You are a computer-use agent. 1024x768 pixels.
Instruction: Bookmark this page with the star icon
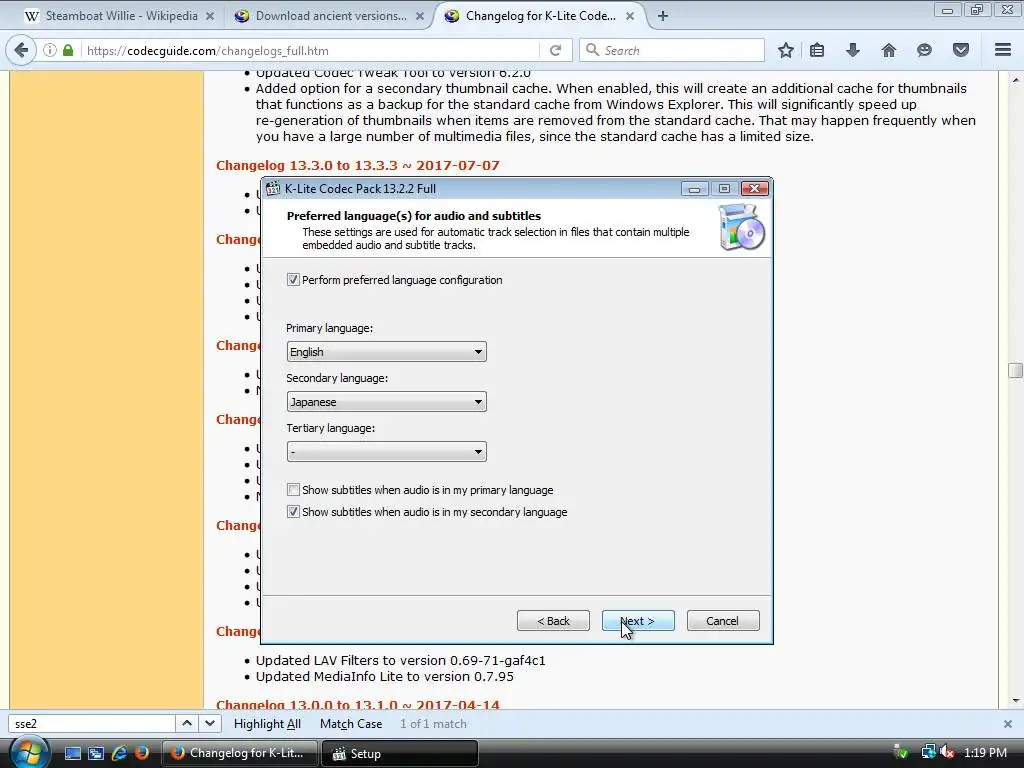786,50
